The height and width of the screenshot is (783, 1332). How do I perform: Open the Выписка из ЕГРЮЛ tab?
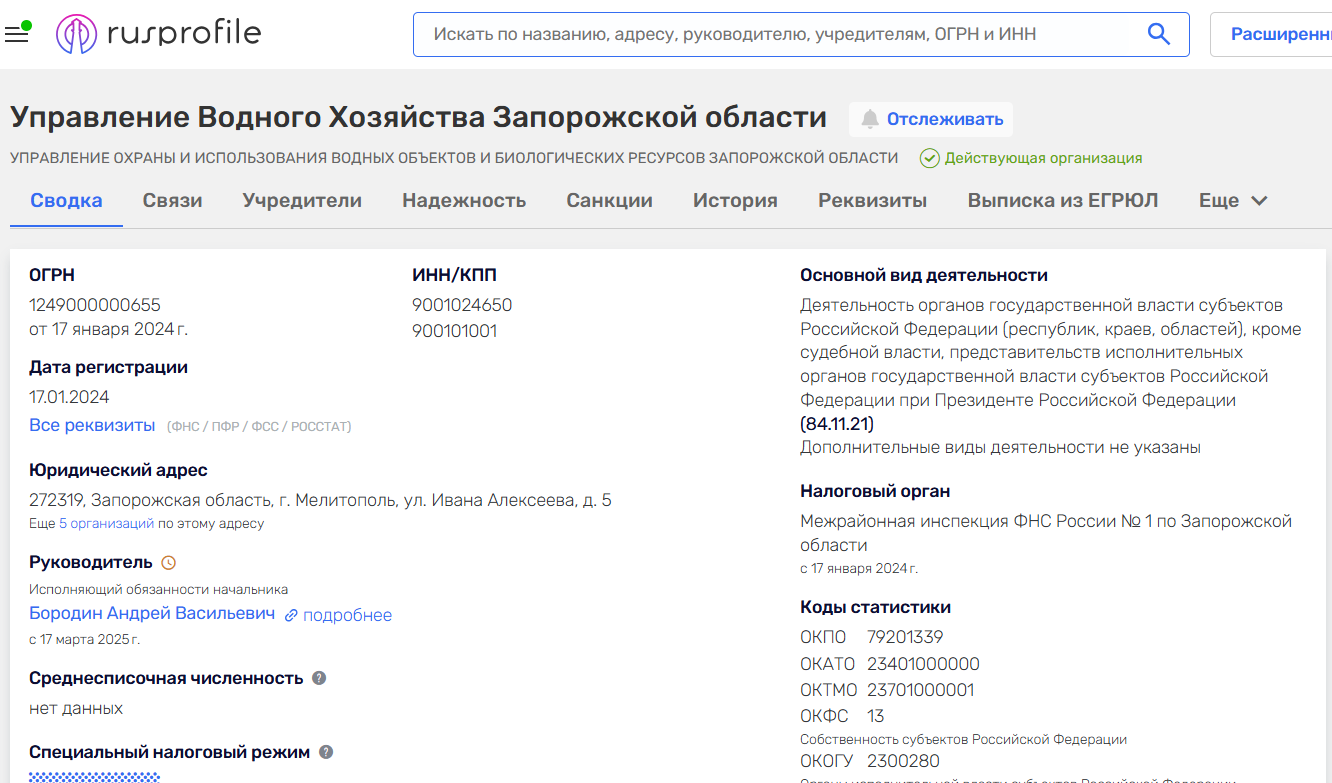(x=1062, y=201)
